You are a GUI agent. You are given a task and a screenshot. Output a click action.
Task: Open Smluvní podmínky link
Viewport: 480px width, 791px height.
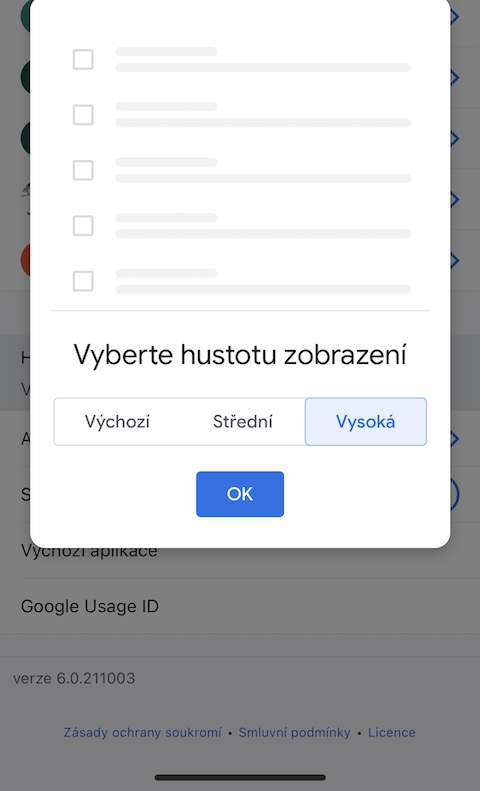click(294, 732)
